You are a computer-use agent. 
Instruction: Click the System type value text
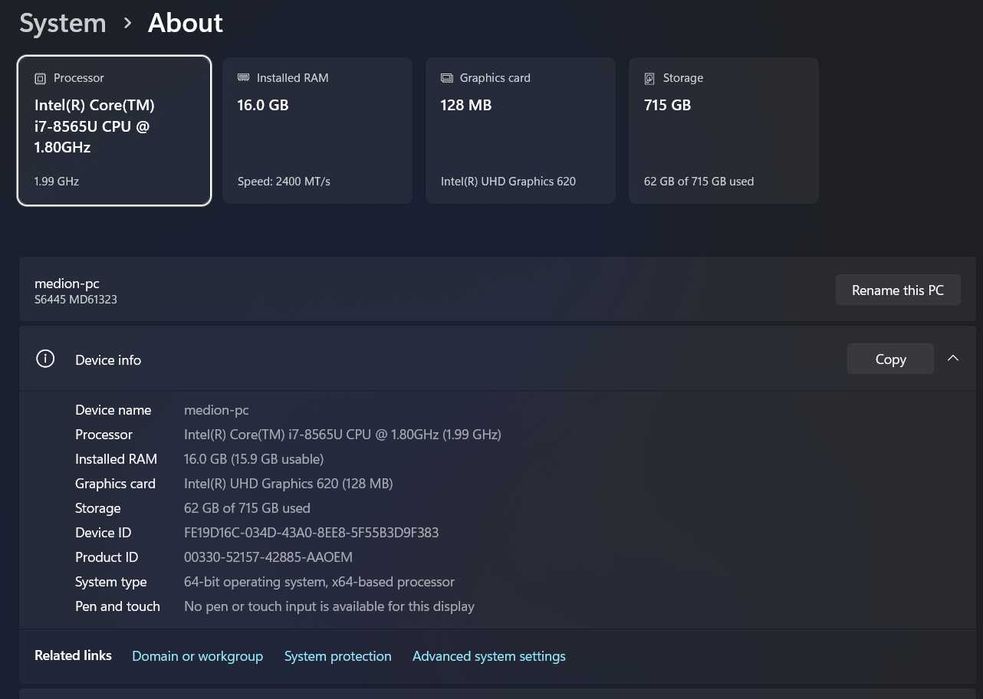tap(319, 582)
